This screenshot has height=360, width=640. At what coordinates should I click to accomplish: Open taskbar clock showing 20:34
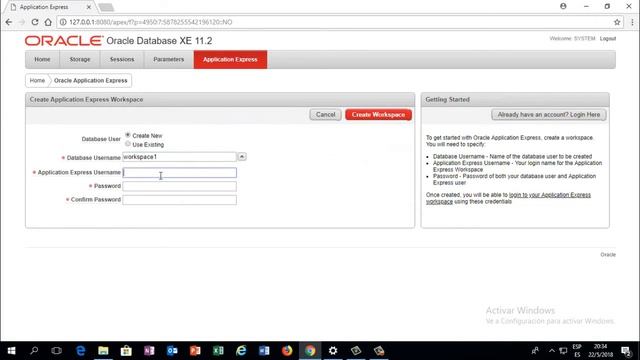pos(600,351)
